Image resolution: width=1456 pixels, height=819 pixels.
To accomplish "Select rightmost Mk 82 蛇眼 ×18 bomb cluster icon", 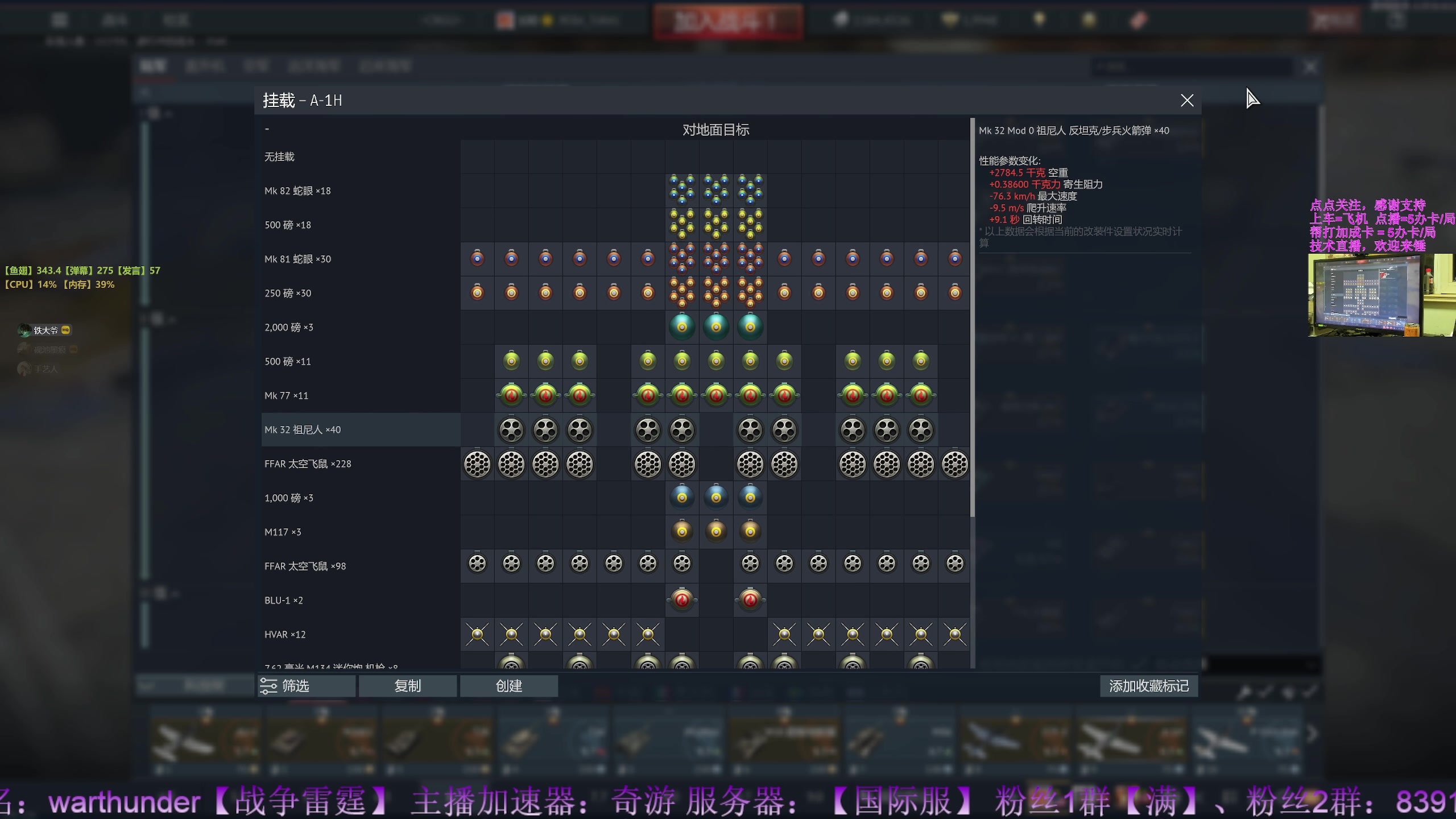I will (750, 191).
